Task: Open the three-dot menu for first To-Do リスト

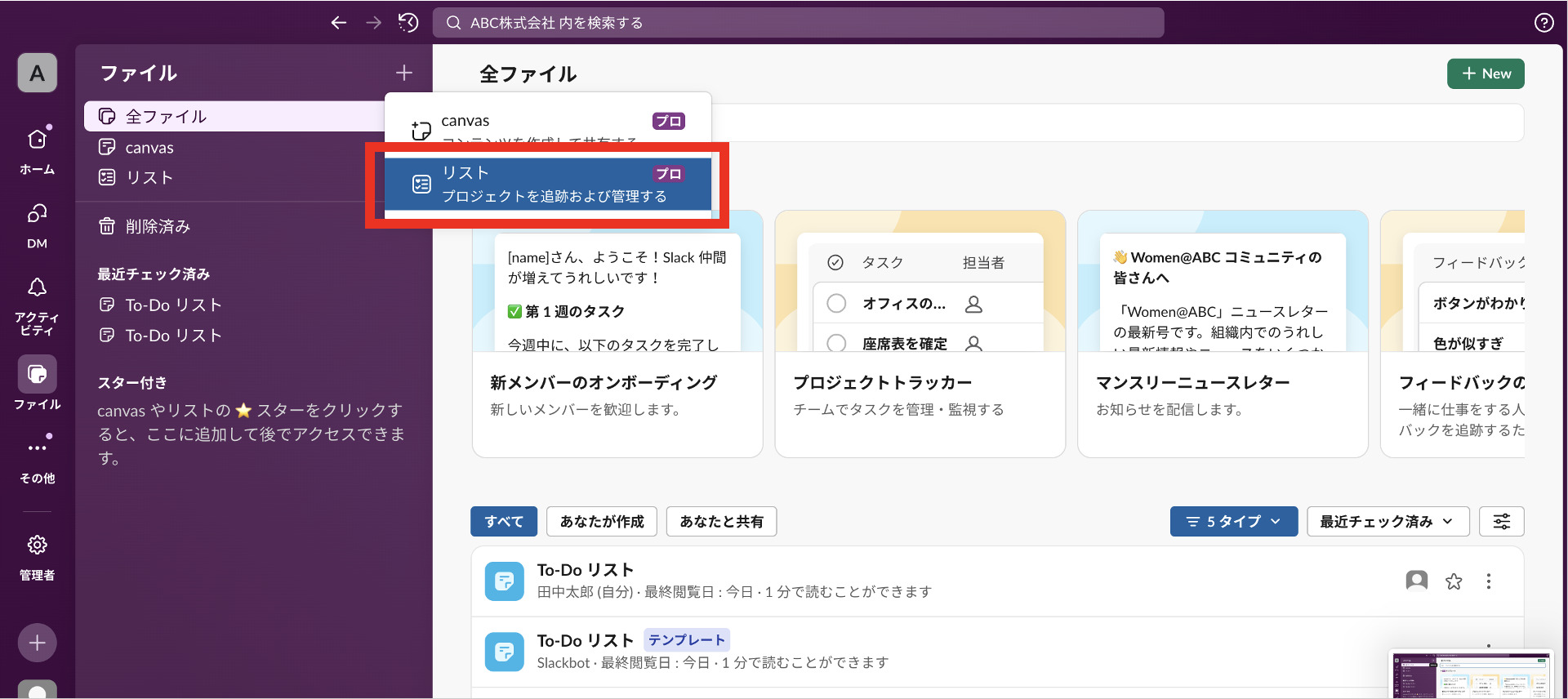Action: point(1489,581)
